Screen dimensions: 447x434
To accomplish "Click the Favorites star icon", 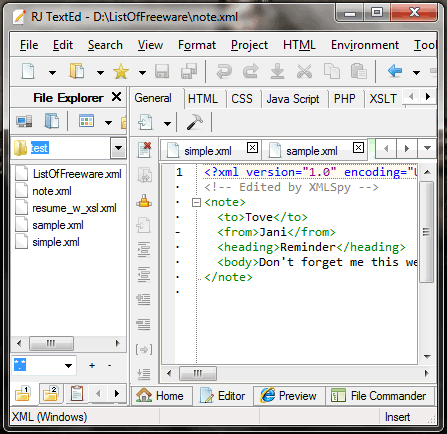I will tap(121, 71).
